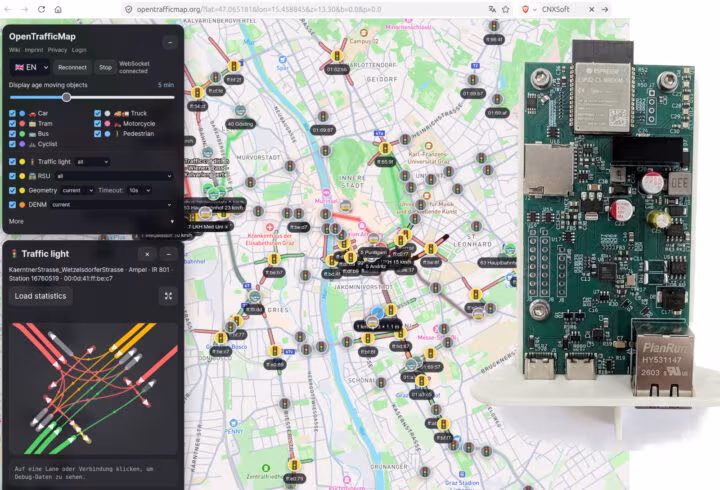Image resolution: width=720 pixels, height=490 pixels.
Task: Click the blue direction sign marker above '1 km/h' label
Action: tap(377, 313)
